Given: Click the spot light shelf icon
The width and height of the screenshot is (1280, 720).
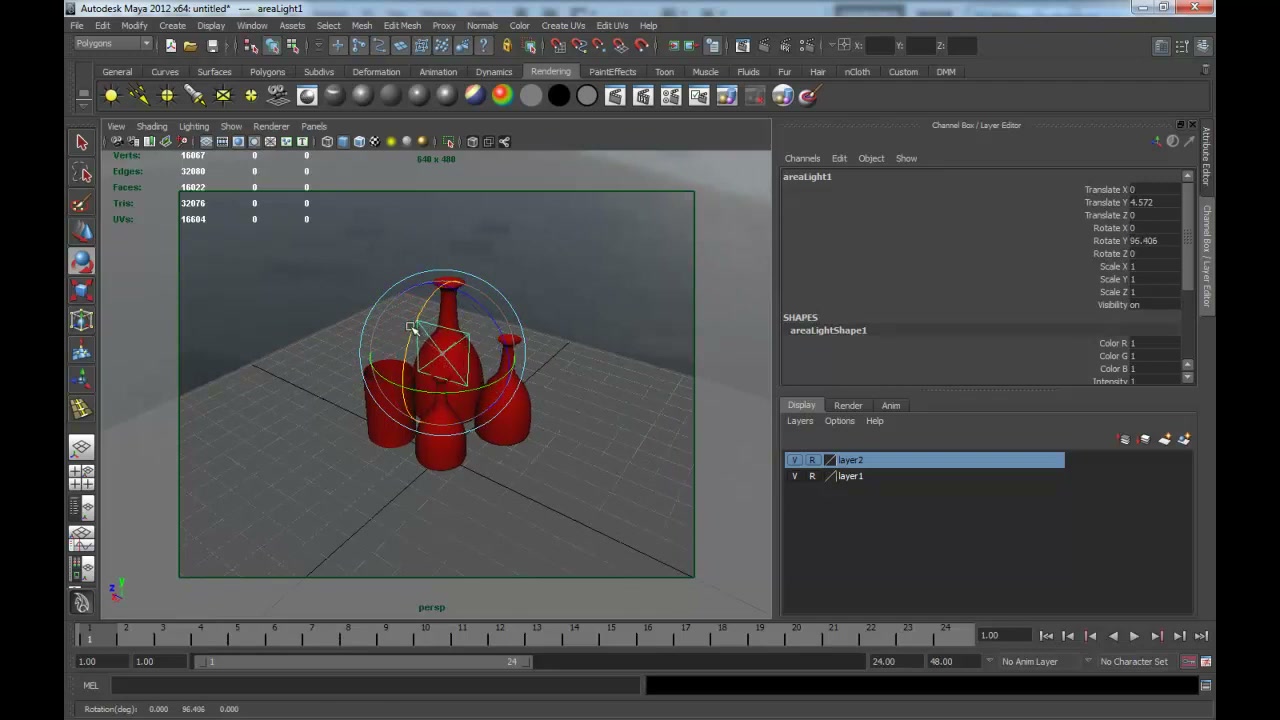Looking at the screenshot, I should pos(195,96).
